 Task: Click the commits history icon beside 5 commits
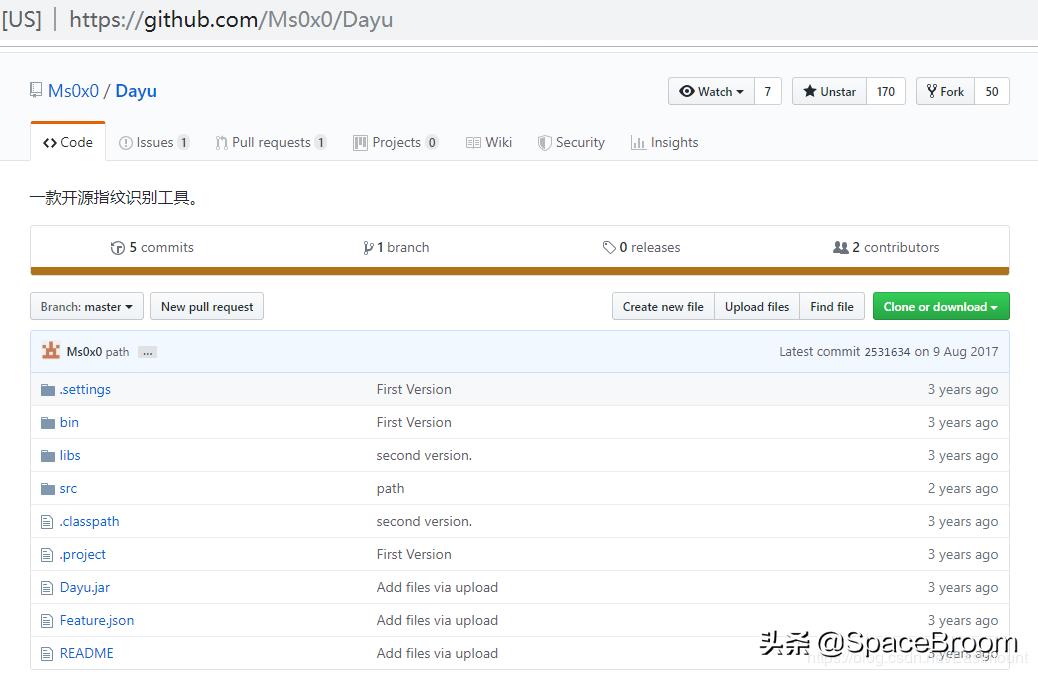pos(120,247)
